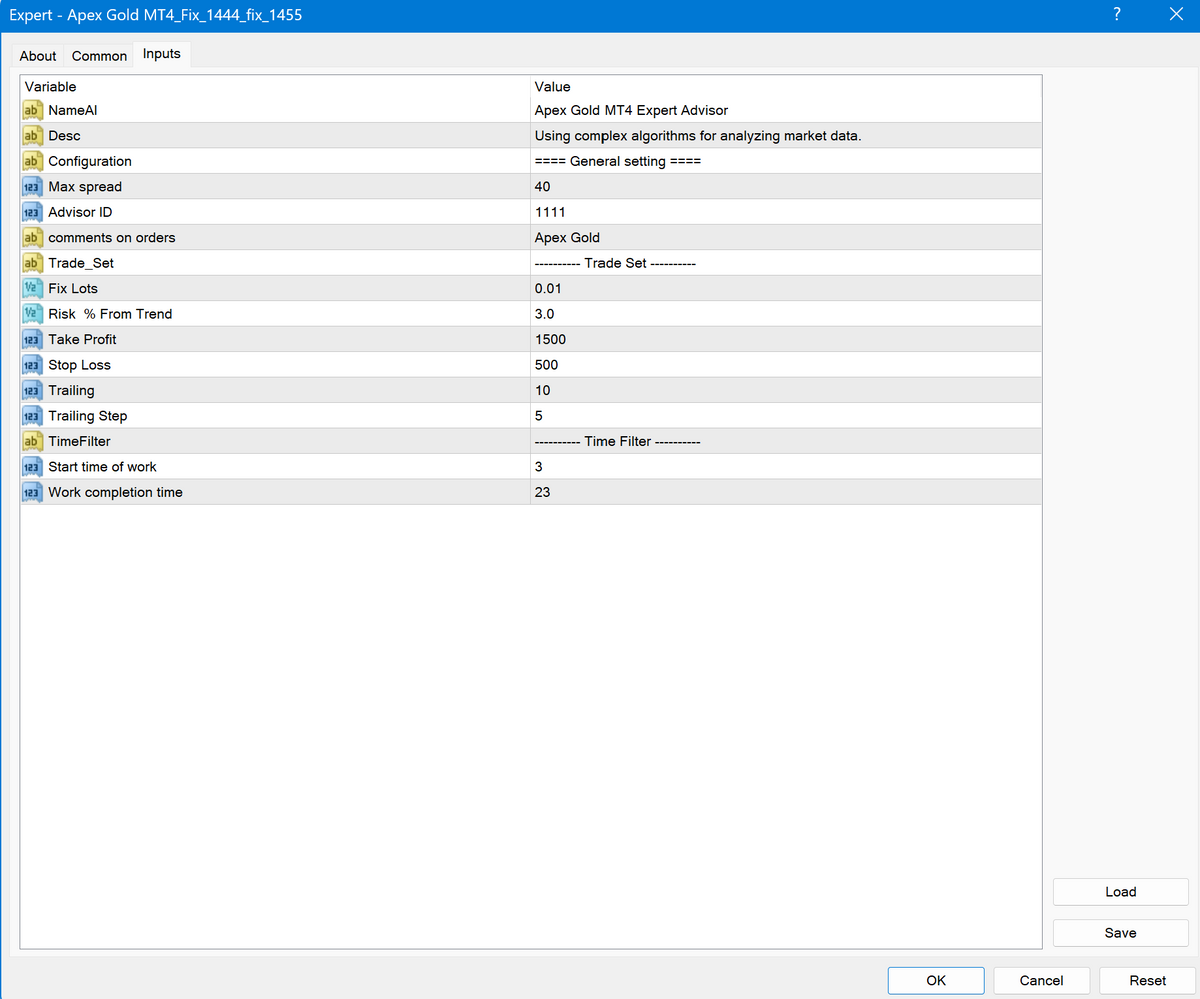Image resolution: width=1200 pixels, height=999 pixels.
Task: Select the icon next to Take Profit
Action: [31, 340]
